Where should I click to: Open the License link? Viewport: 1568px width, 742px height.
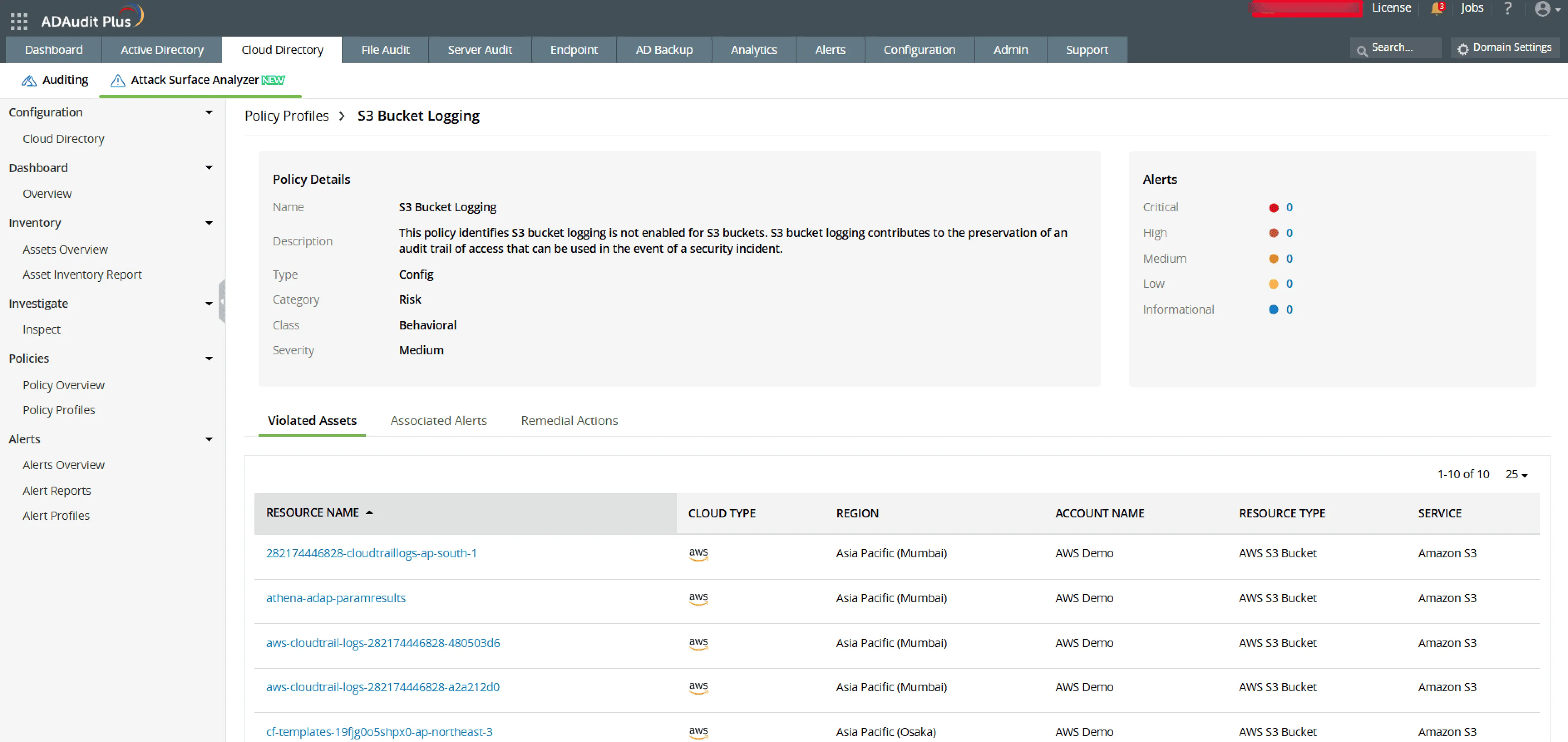[x=1391, y=8]
